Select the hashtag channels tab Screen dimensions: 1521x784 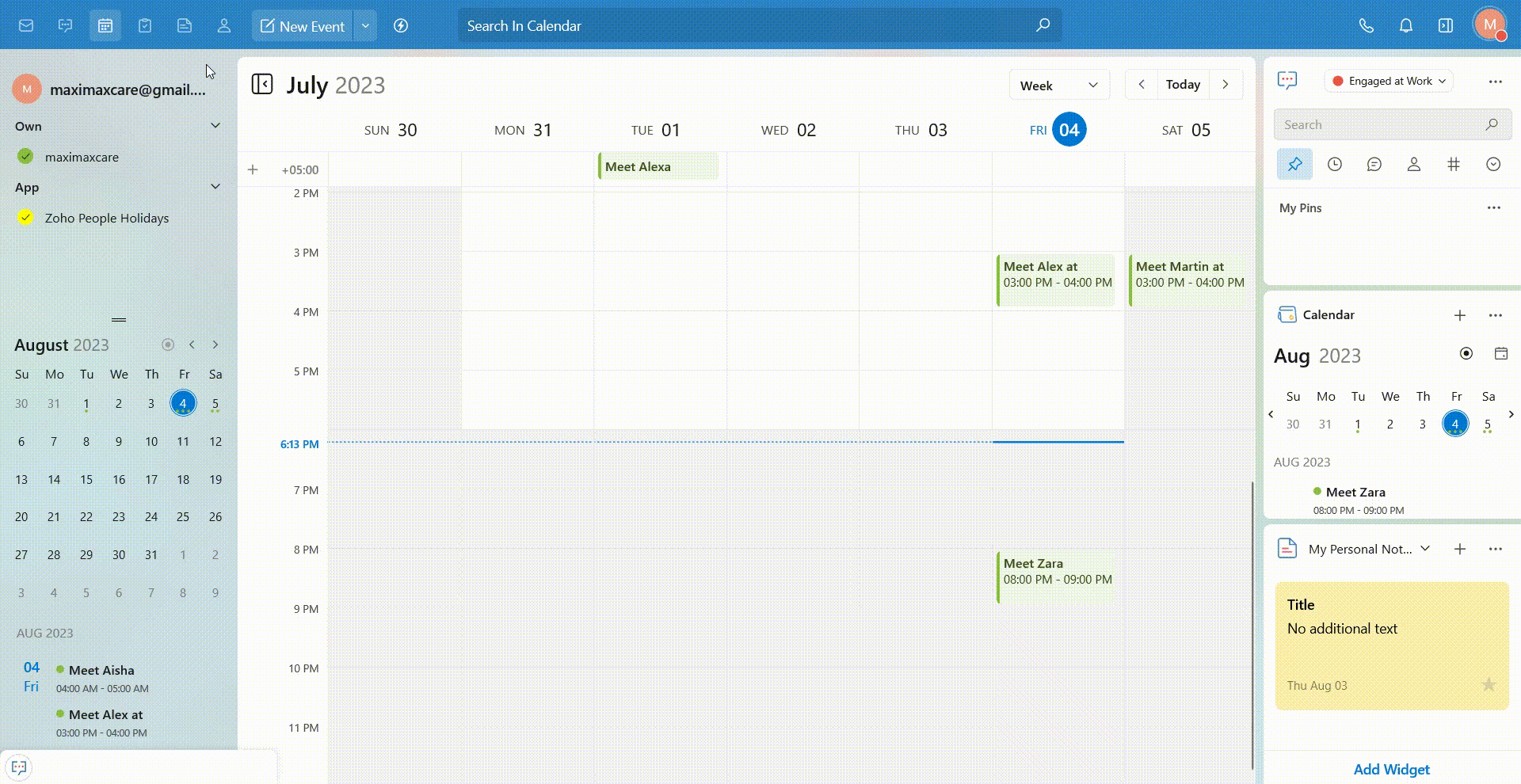pyautogui.click(x=1454, y=164)
